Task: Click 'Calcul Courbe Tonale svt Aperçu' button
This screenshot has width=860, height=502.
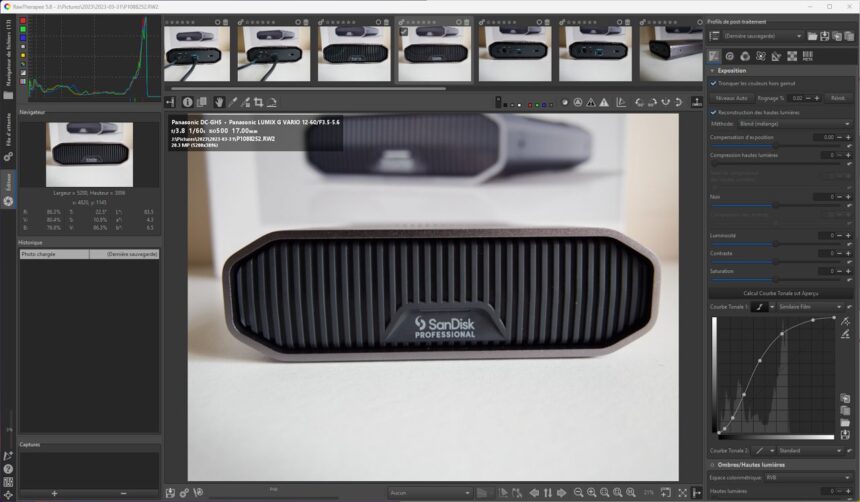Action: click(780, 294)
